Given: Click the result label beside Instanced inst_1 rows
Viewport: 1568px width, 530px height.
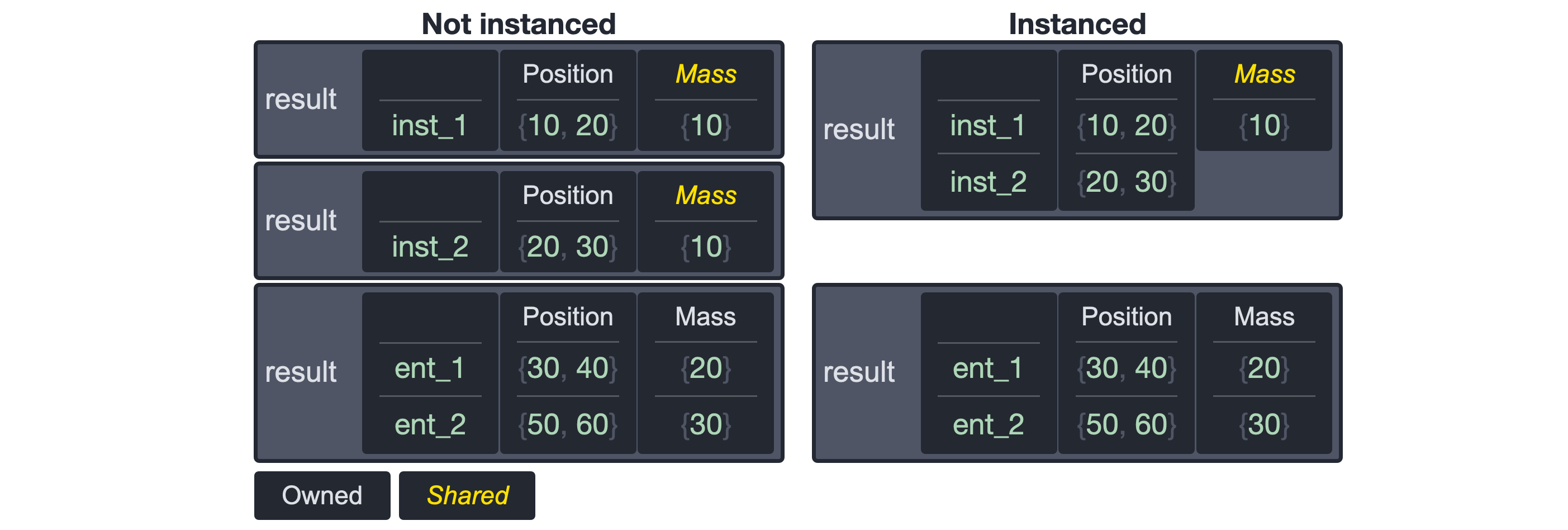Looking at the screenshot, I should pyautogui.click(x=859, y=129).
